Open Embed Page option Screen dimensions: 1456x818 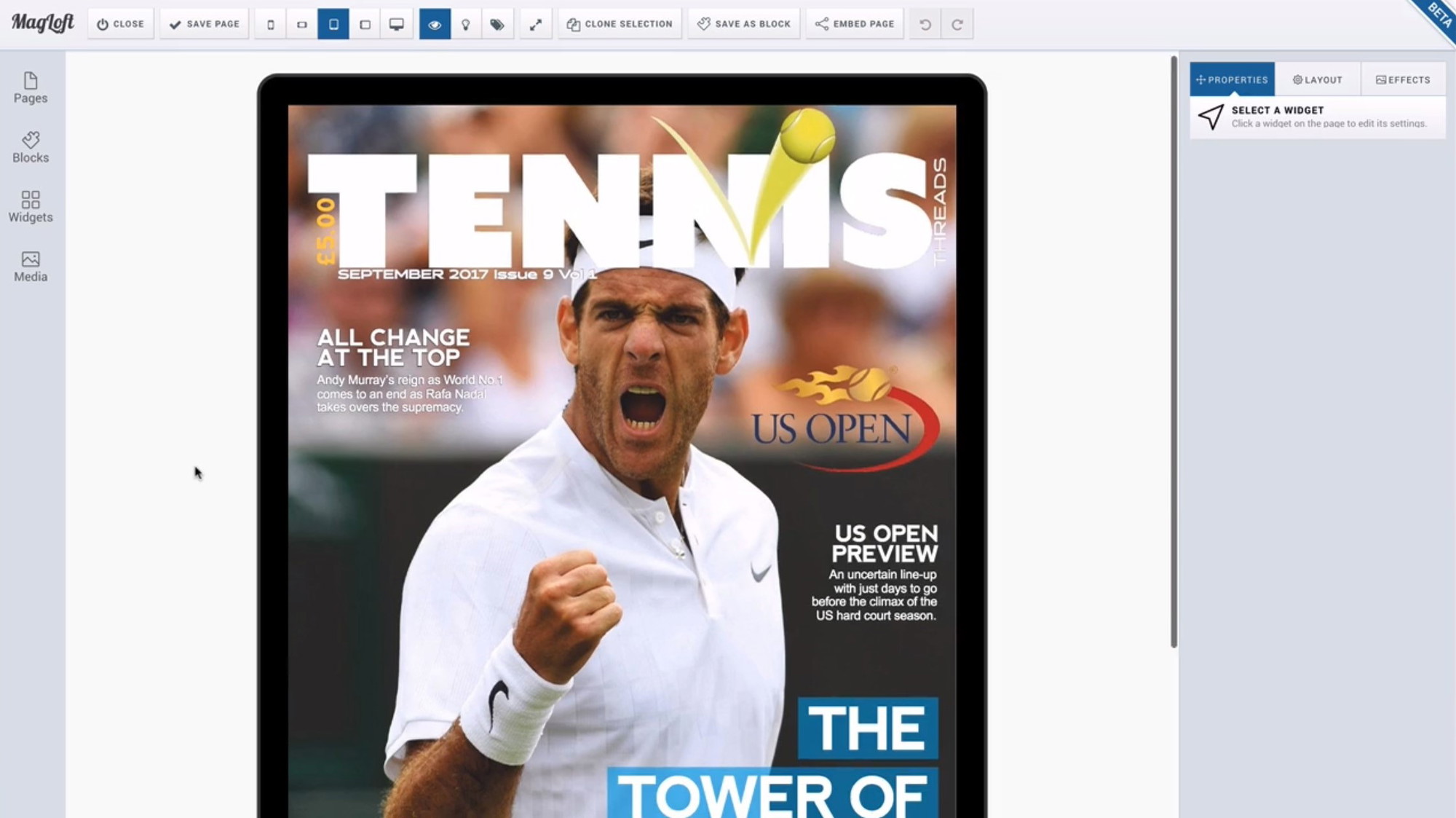[855, 24]
